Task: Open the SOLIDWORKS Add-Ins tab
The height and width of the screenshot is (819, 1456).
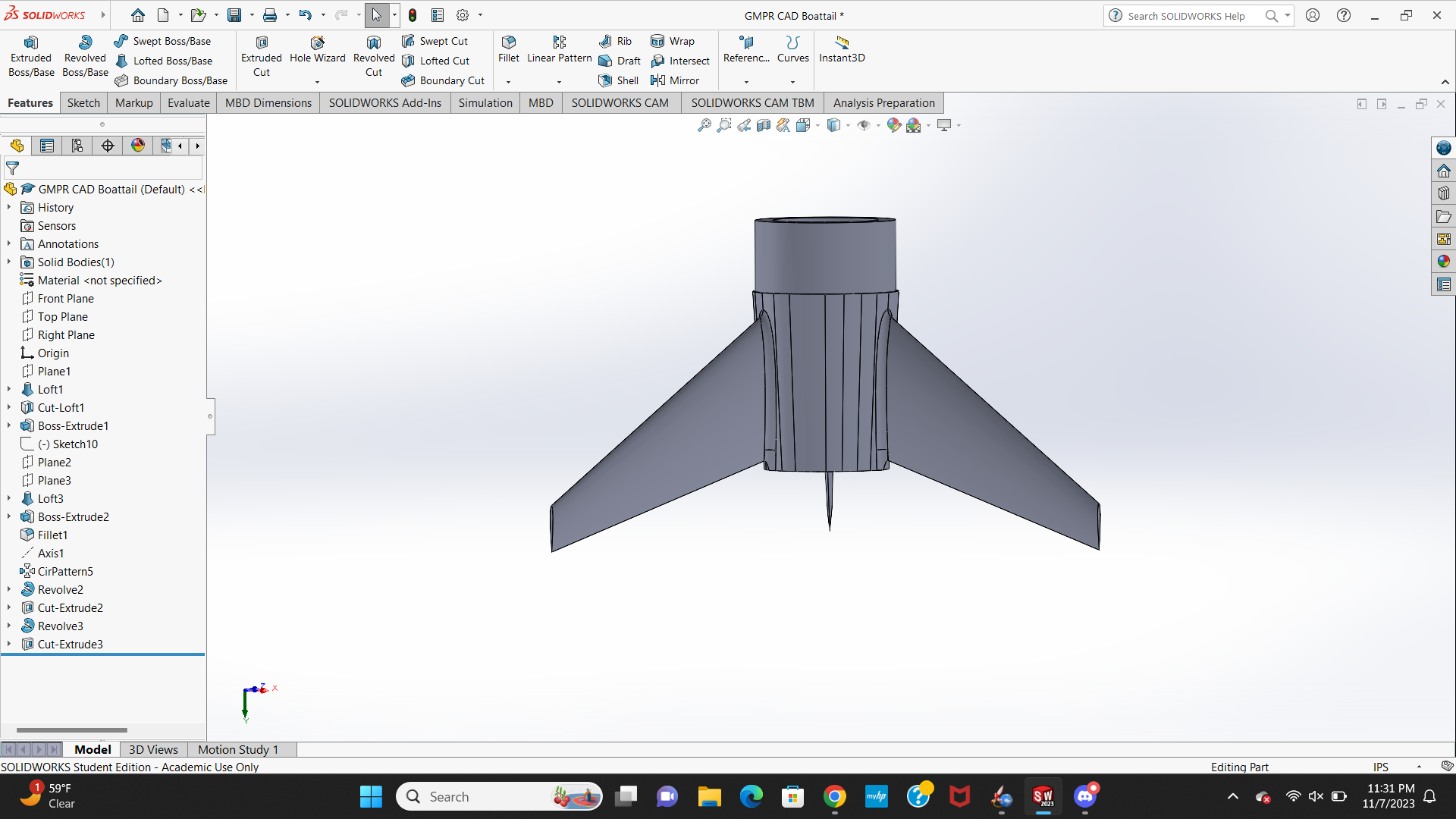Action: (384, 103)
